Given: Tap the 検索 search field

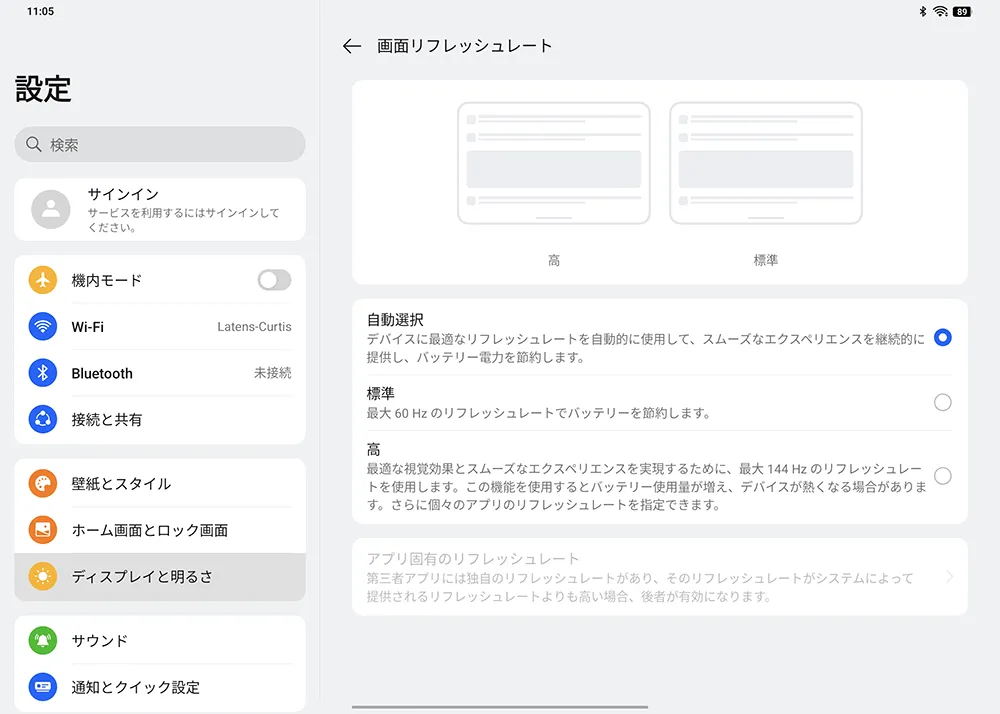Looking at the screenshot, I should pyautogui.click(x=160, y=144).
